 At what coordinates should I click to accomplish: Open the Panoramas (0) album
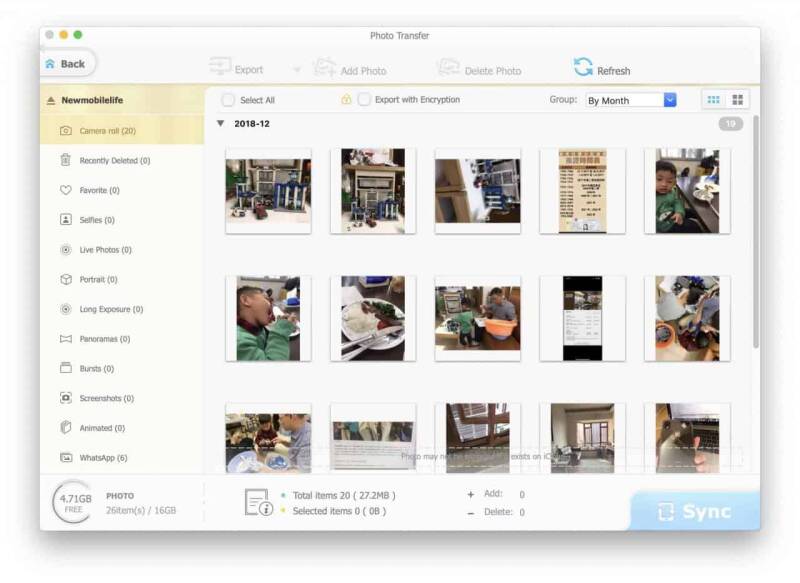(122, 339)
